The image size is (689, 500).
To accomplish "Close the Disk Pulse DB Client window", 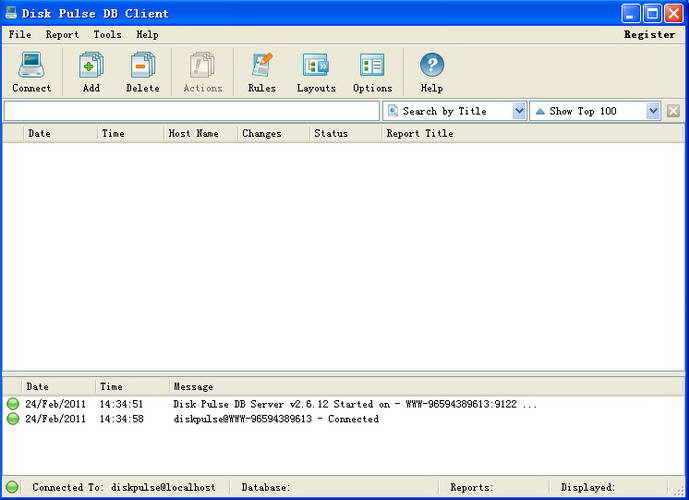I will click(x=674, y=13).
